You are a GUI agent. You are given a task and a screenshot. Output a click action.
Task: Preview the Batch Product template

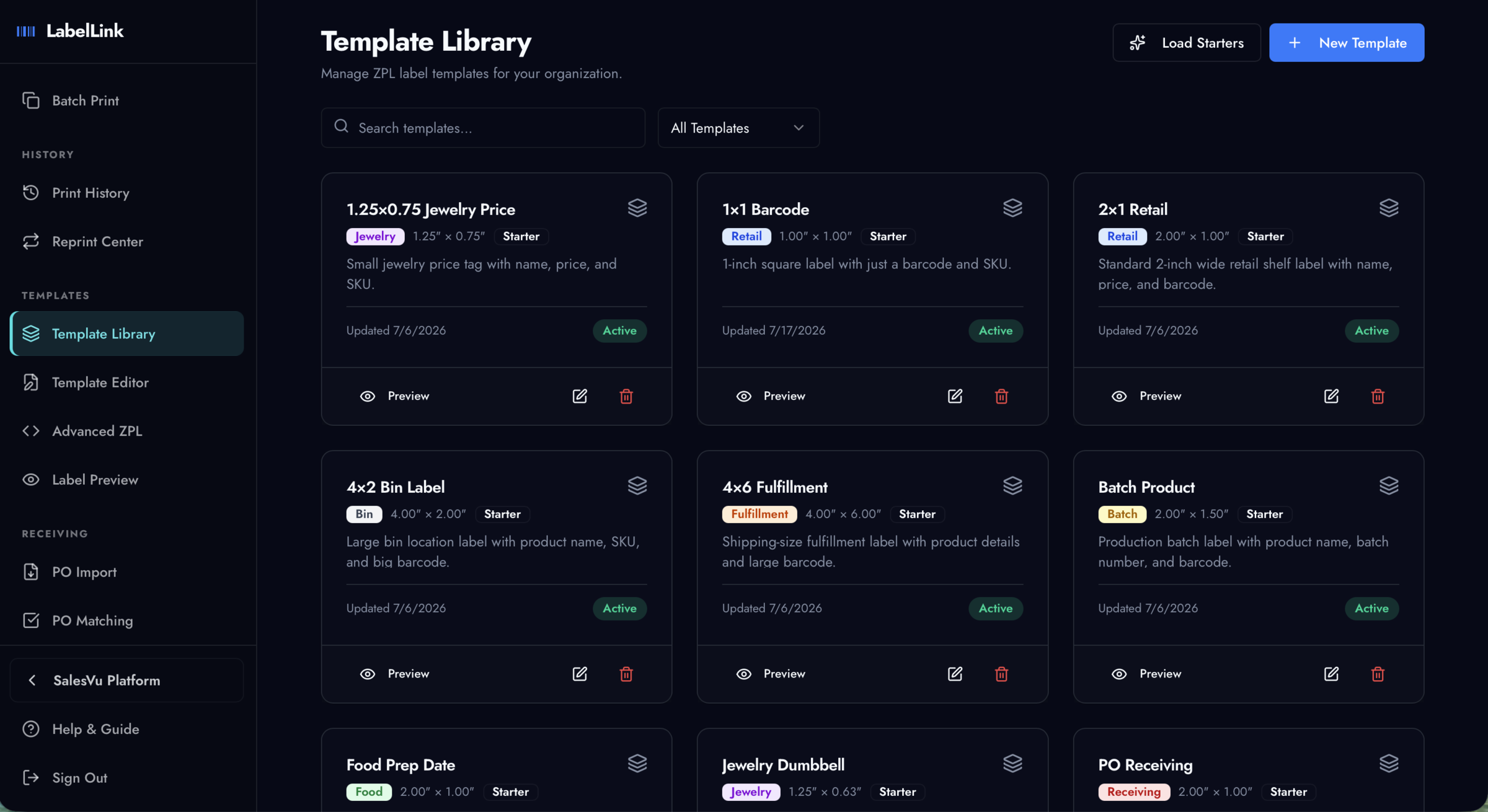point(1146,674)
